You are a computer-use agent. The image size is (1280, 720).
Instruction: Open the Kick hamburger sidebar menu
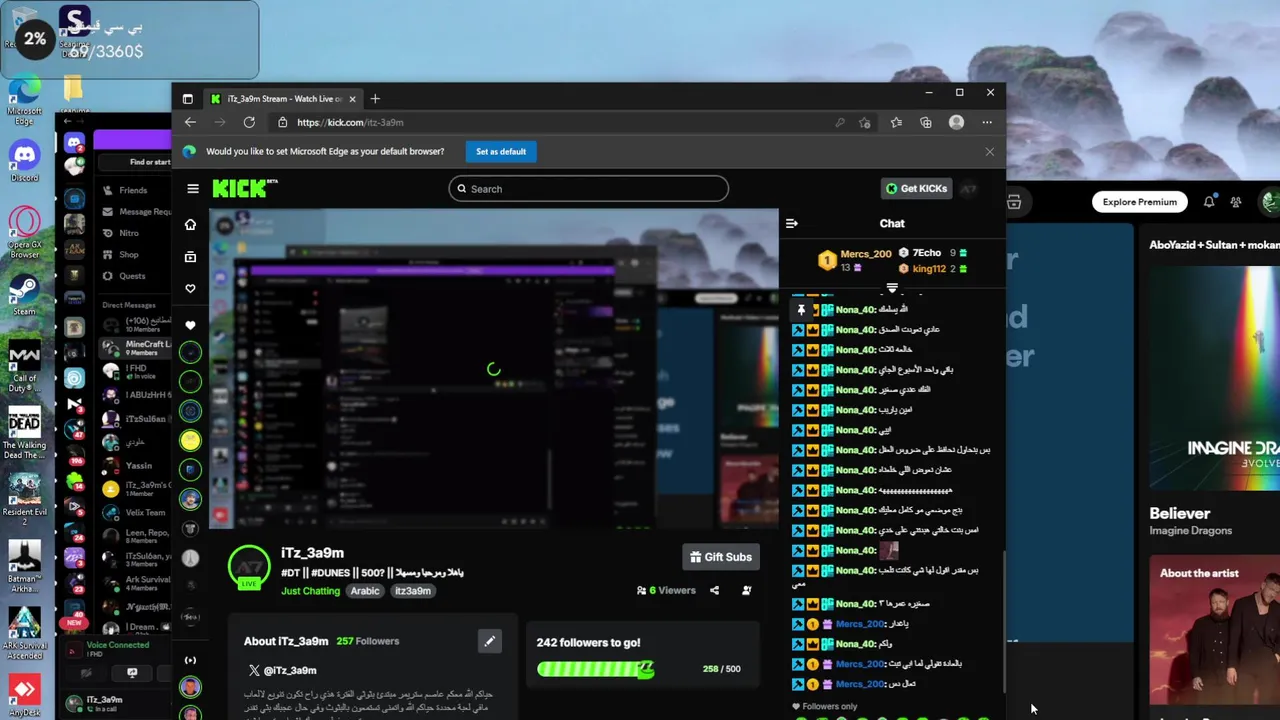click(x=193, y=188)
